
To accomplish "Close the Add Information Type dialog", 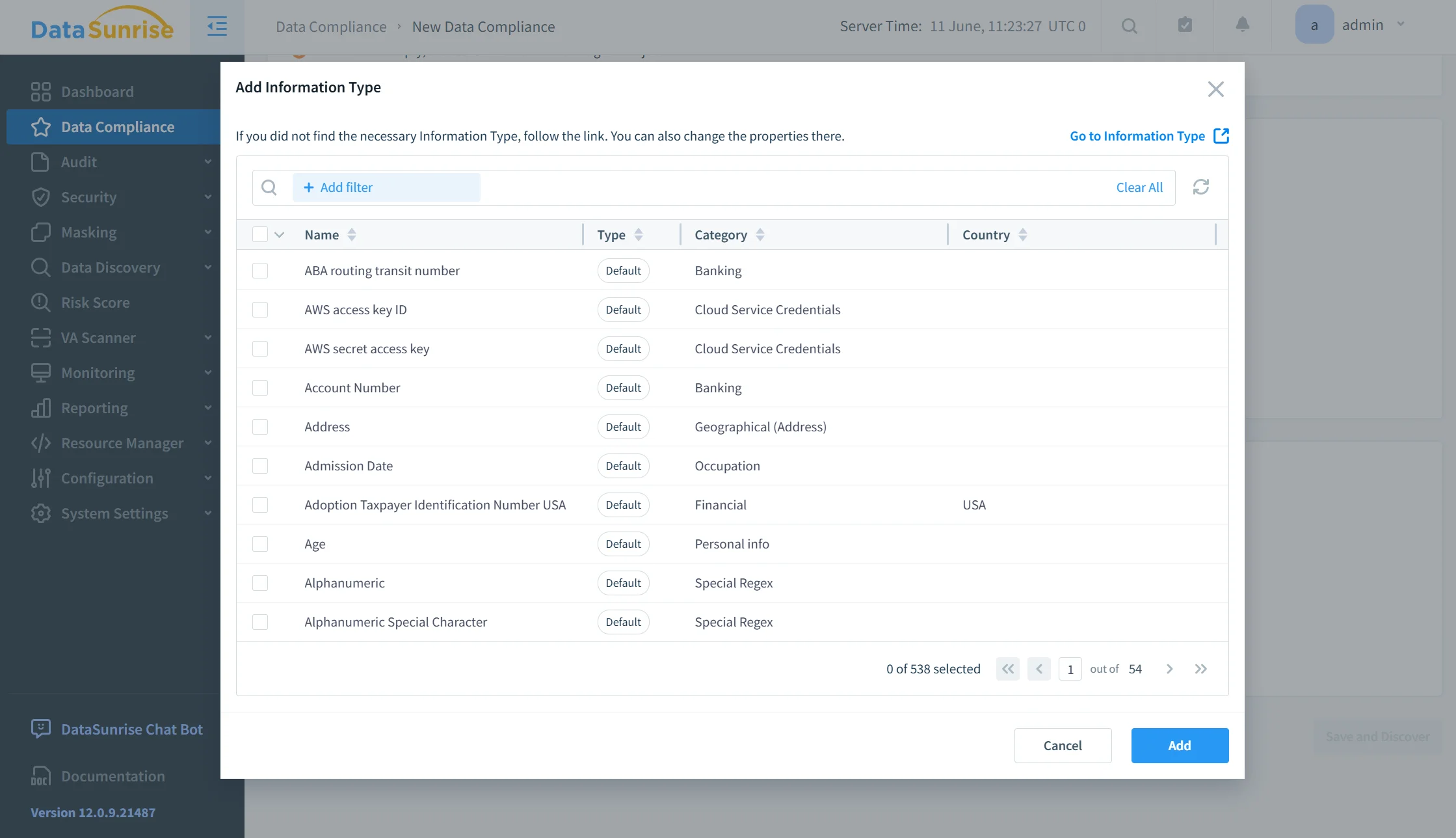I will click(1215, 89).
